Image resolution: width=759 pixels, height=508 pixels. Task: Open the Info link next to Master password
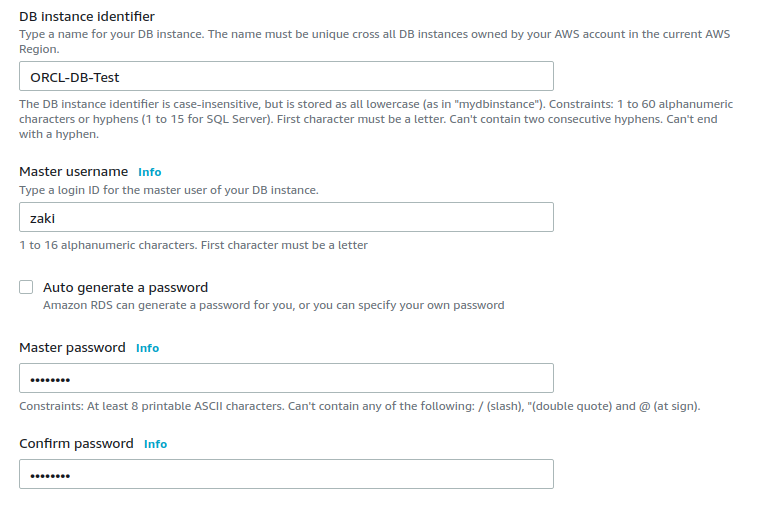tap(147, 348)
